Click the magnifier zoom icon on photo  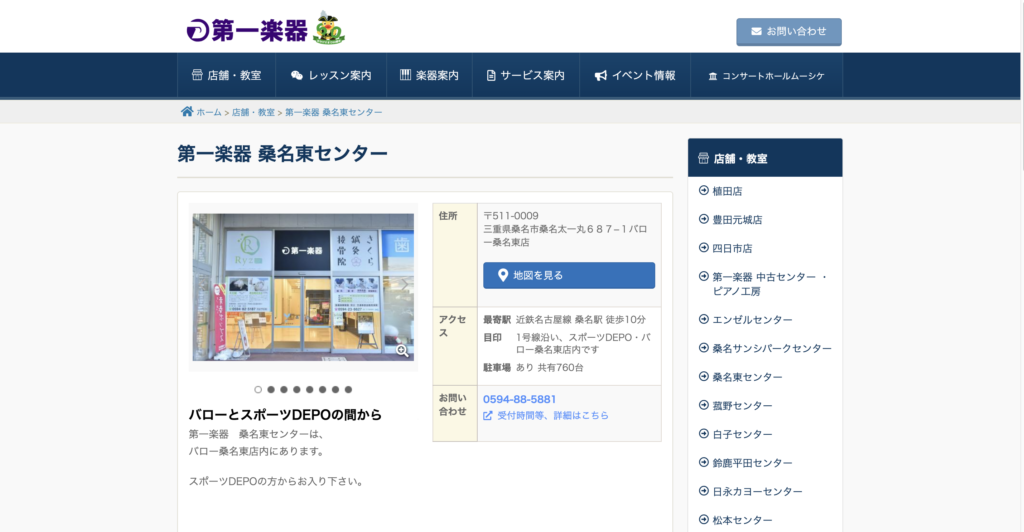[x=402, y=351]
